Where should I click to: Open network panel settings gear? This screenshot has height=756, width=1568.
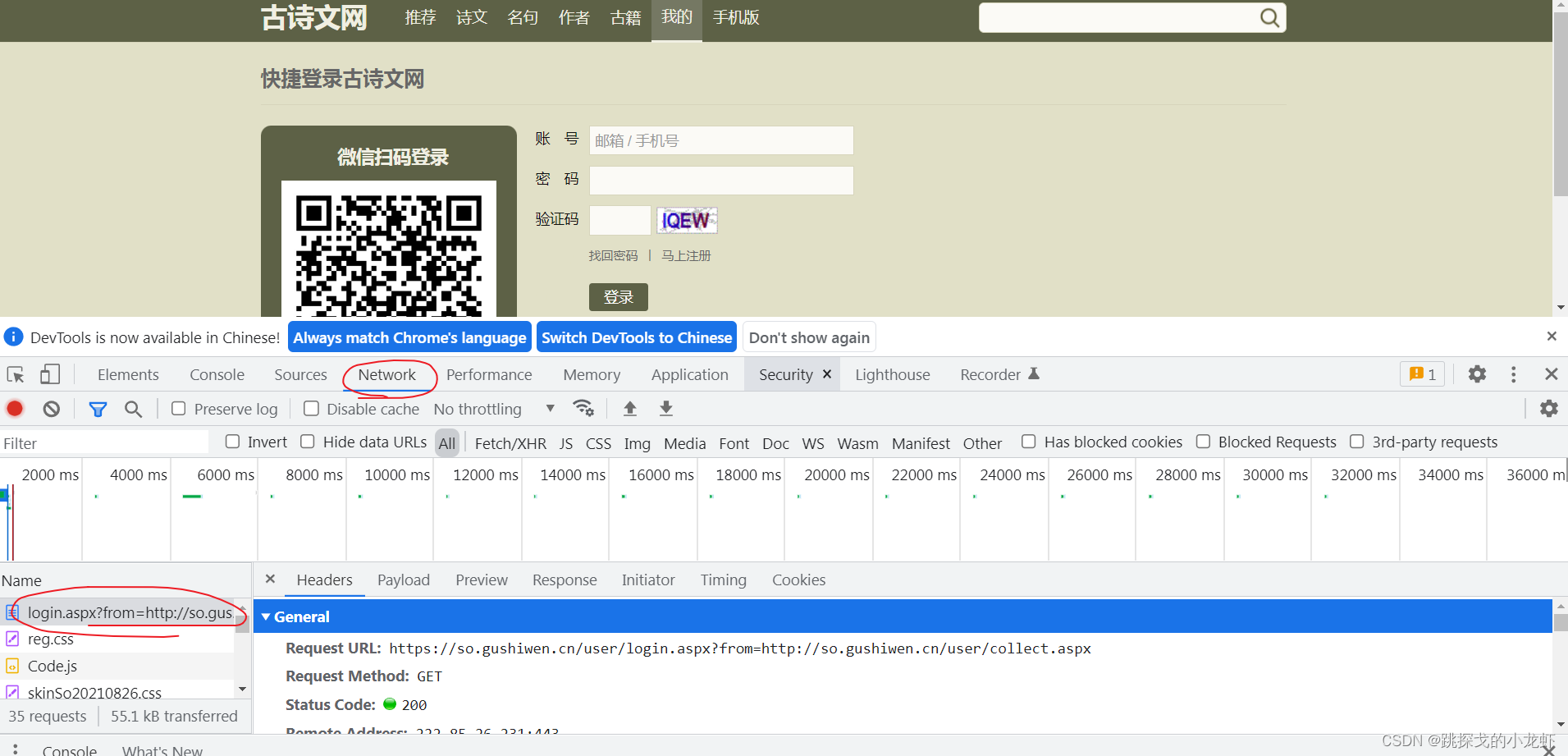click(1548, 408)
